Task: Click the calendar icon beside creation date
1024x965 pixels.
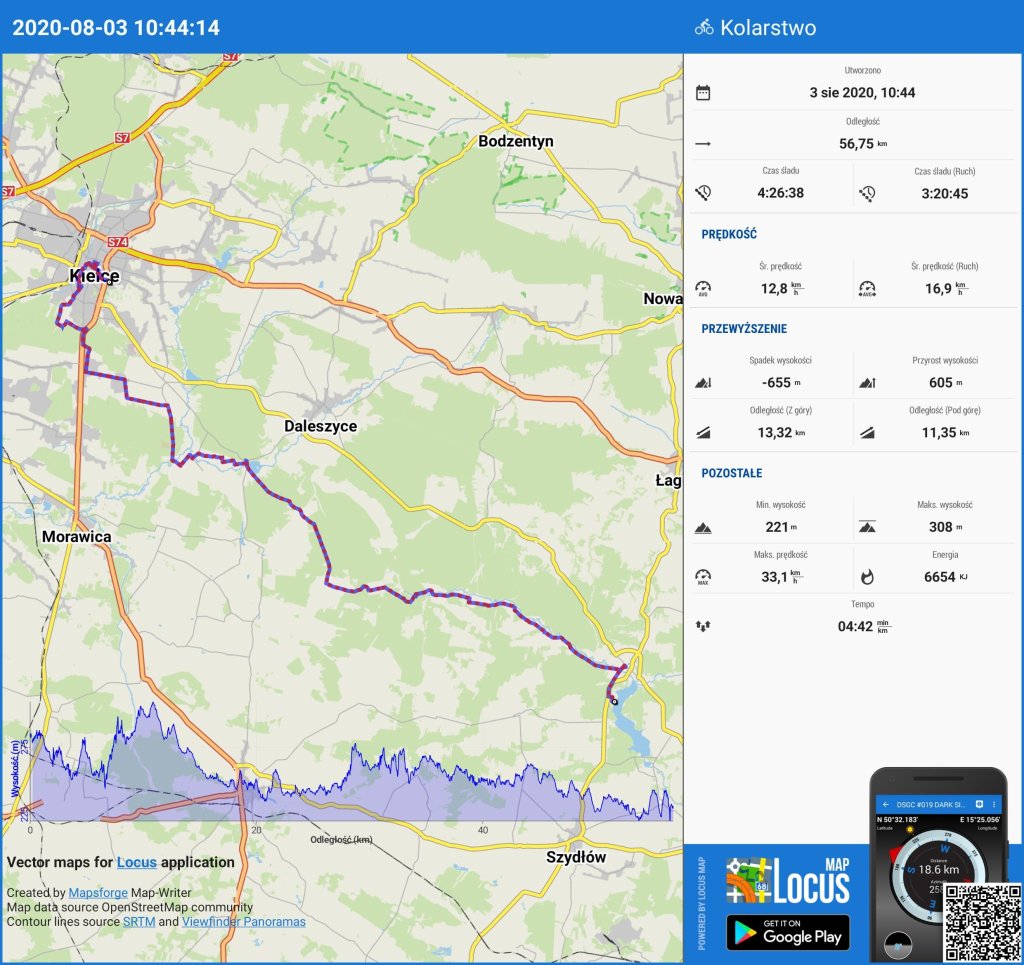Action: (x=703, y=93)
